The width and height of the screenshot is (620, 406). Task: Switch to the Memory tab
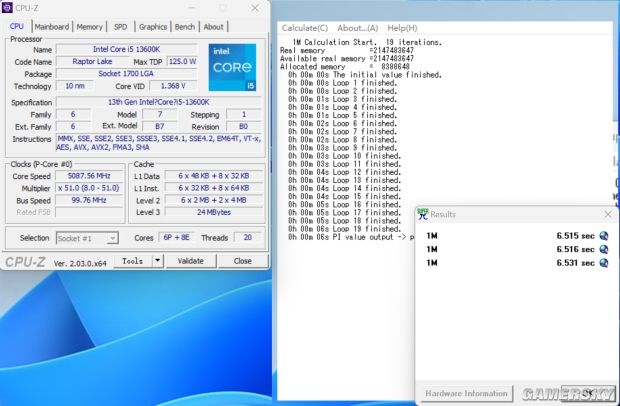(90, 27)
